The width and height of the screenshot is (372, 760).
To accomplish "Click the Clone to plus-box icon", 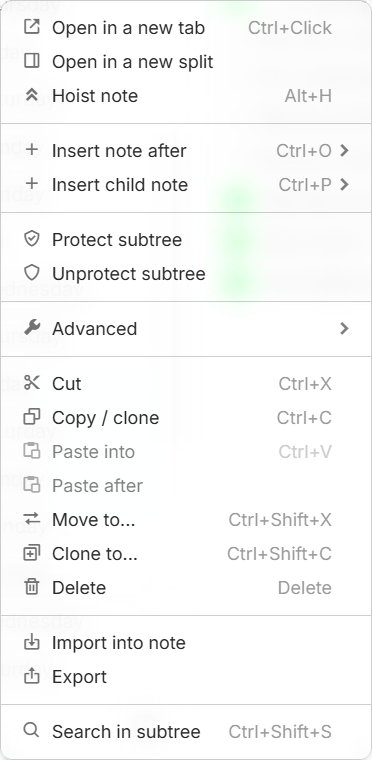I will tap(32, 553).
